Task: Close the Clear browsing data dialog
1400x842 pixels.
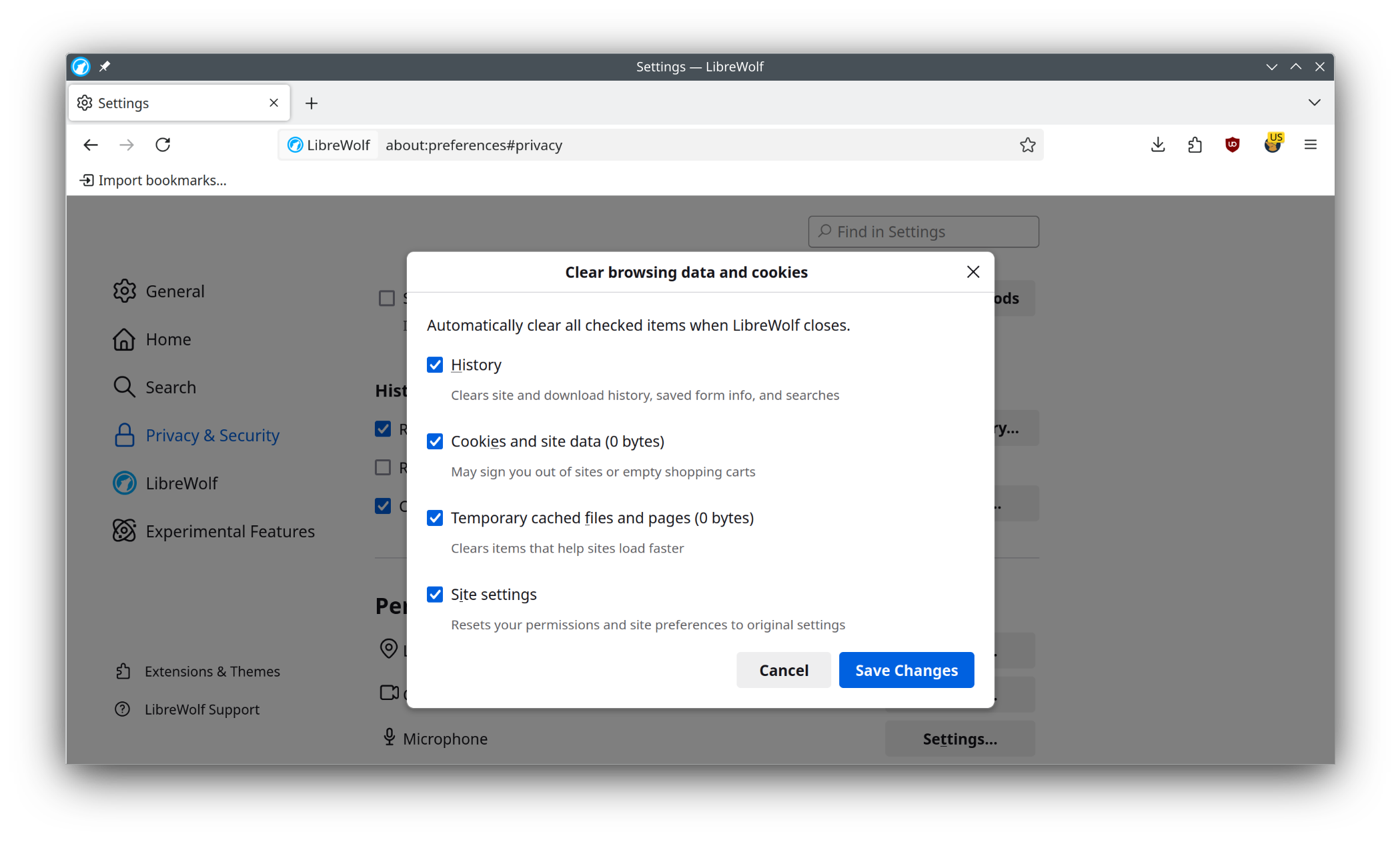Action: [973, 271]
